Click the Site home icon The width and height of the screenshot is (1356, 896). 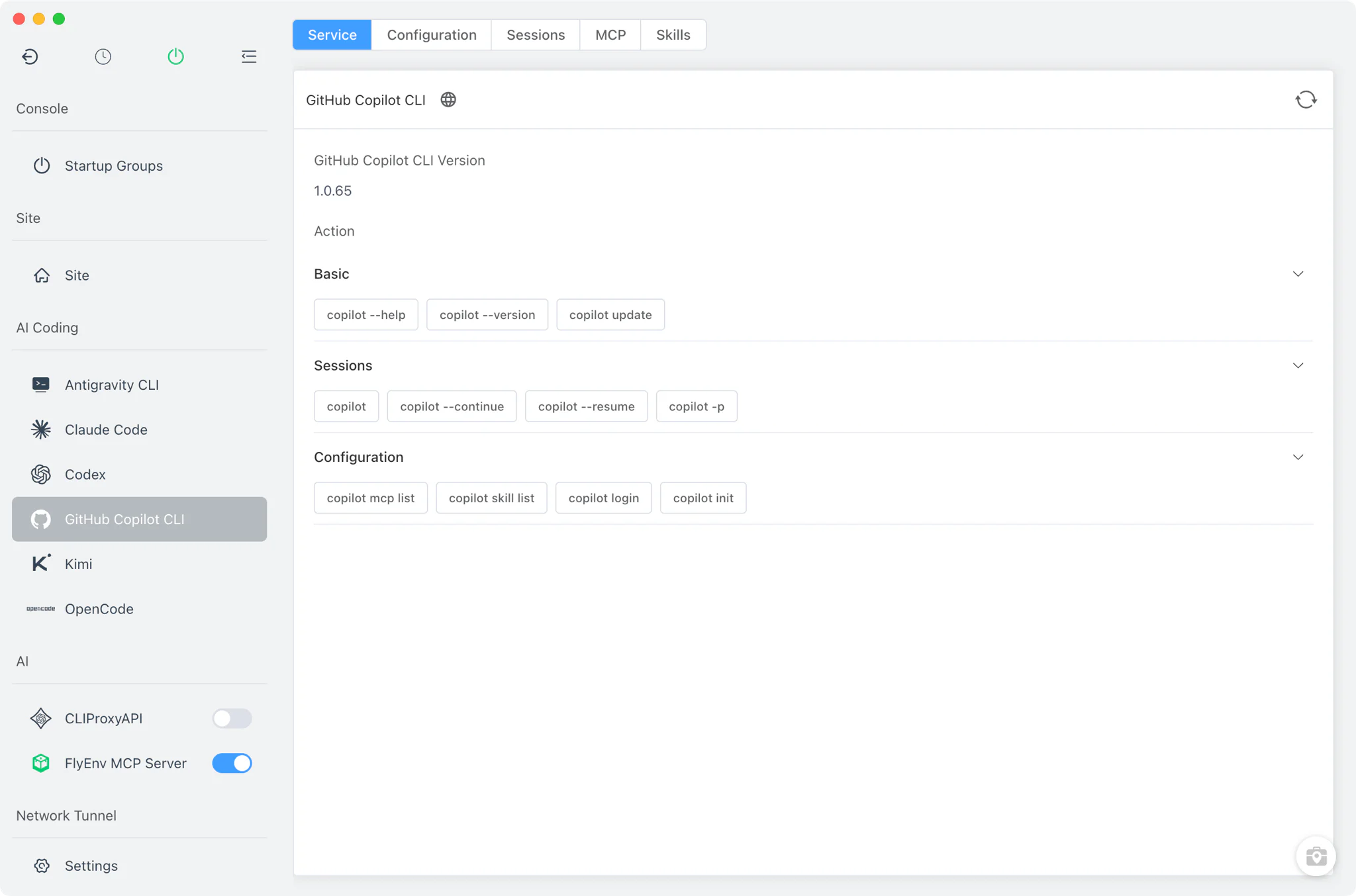(42, 275)
